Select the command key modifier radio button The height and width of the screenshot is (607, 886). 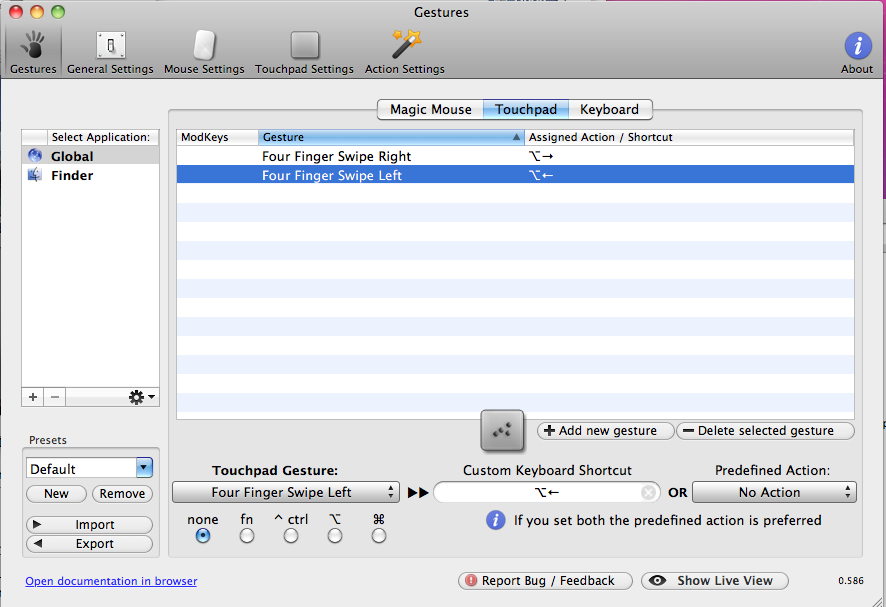click(379, 536)
